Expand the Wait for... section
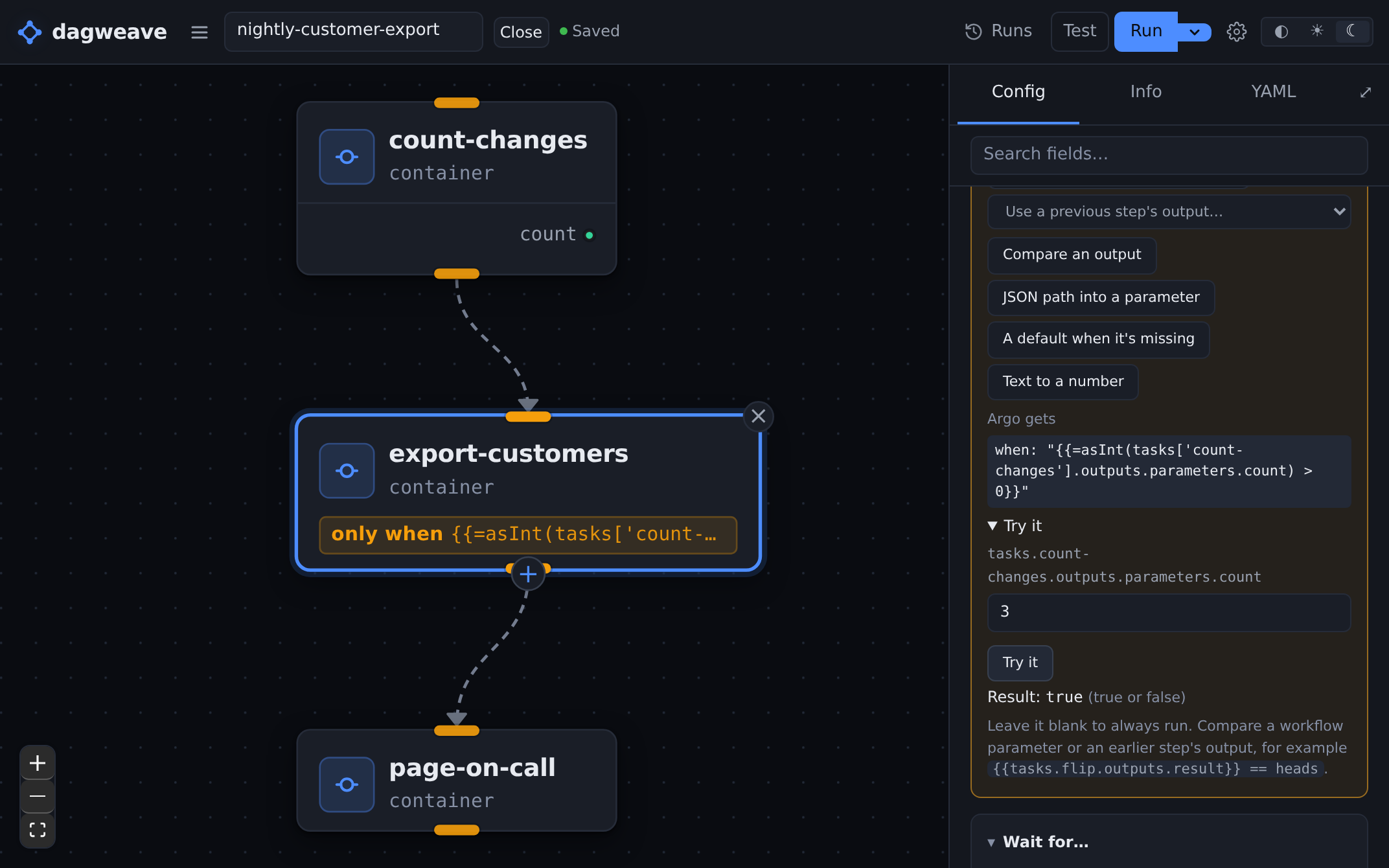The width and height of the screenshot is (1389, 868). [x=1038, y=842]
